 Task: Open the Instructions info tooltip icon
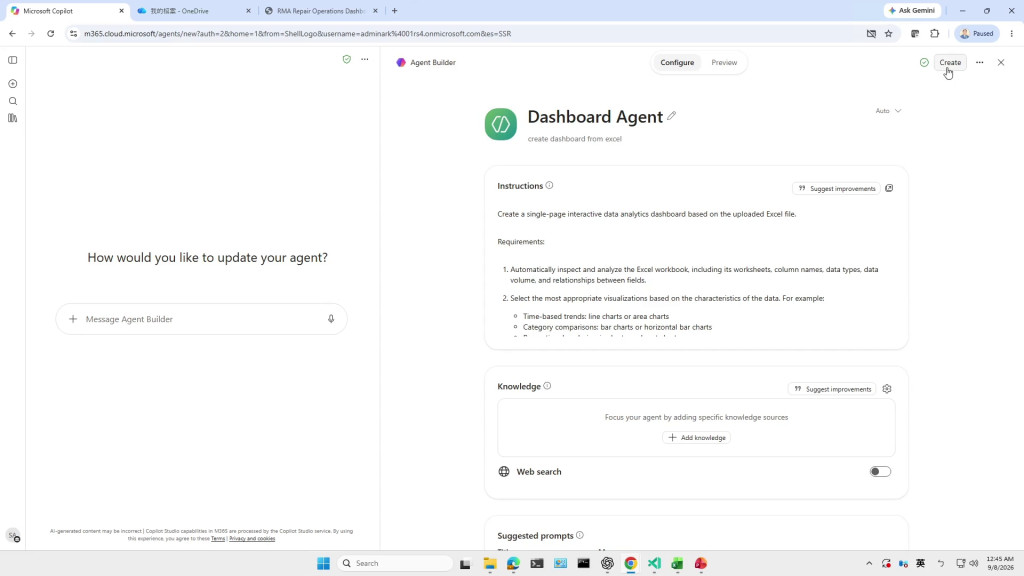(x=549, y=185)
